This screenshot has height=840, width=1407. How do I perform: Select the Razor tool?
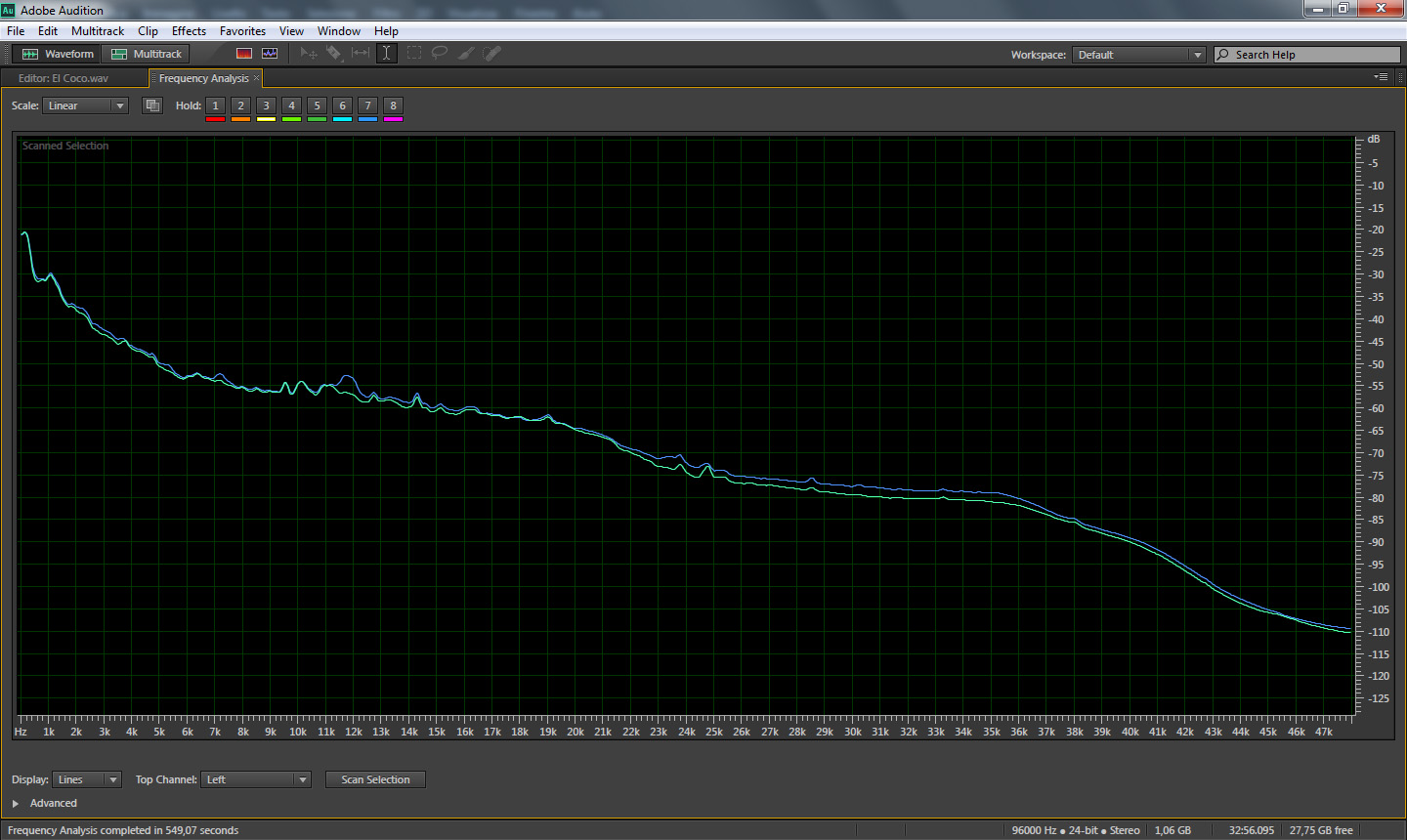click(x=334, y=54)
